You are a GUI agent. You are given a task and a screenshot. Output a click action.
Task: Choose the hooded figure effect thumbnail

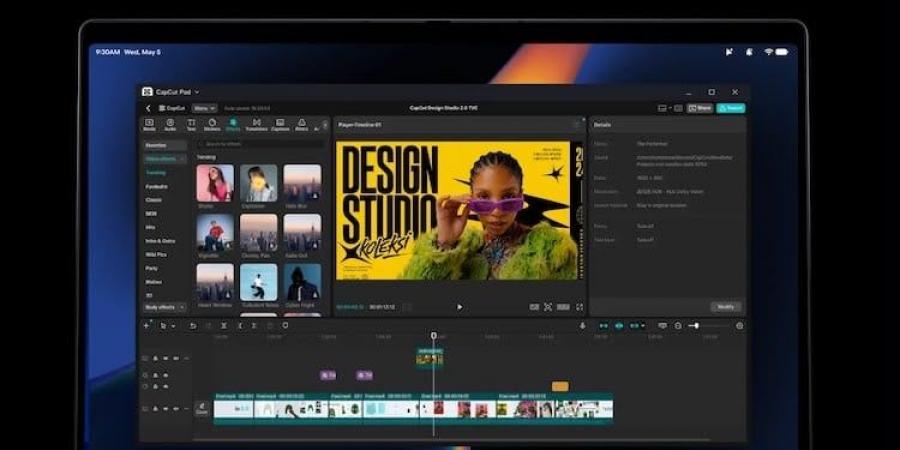302,282
